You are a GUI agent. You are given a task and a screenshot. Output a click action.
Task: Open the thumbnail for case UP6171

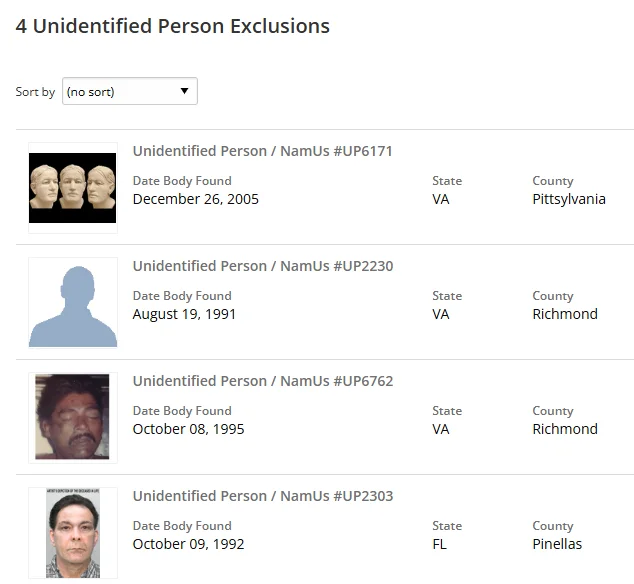tap(72, 188)
